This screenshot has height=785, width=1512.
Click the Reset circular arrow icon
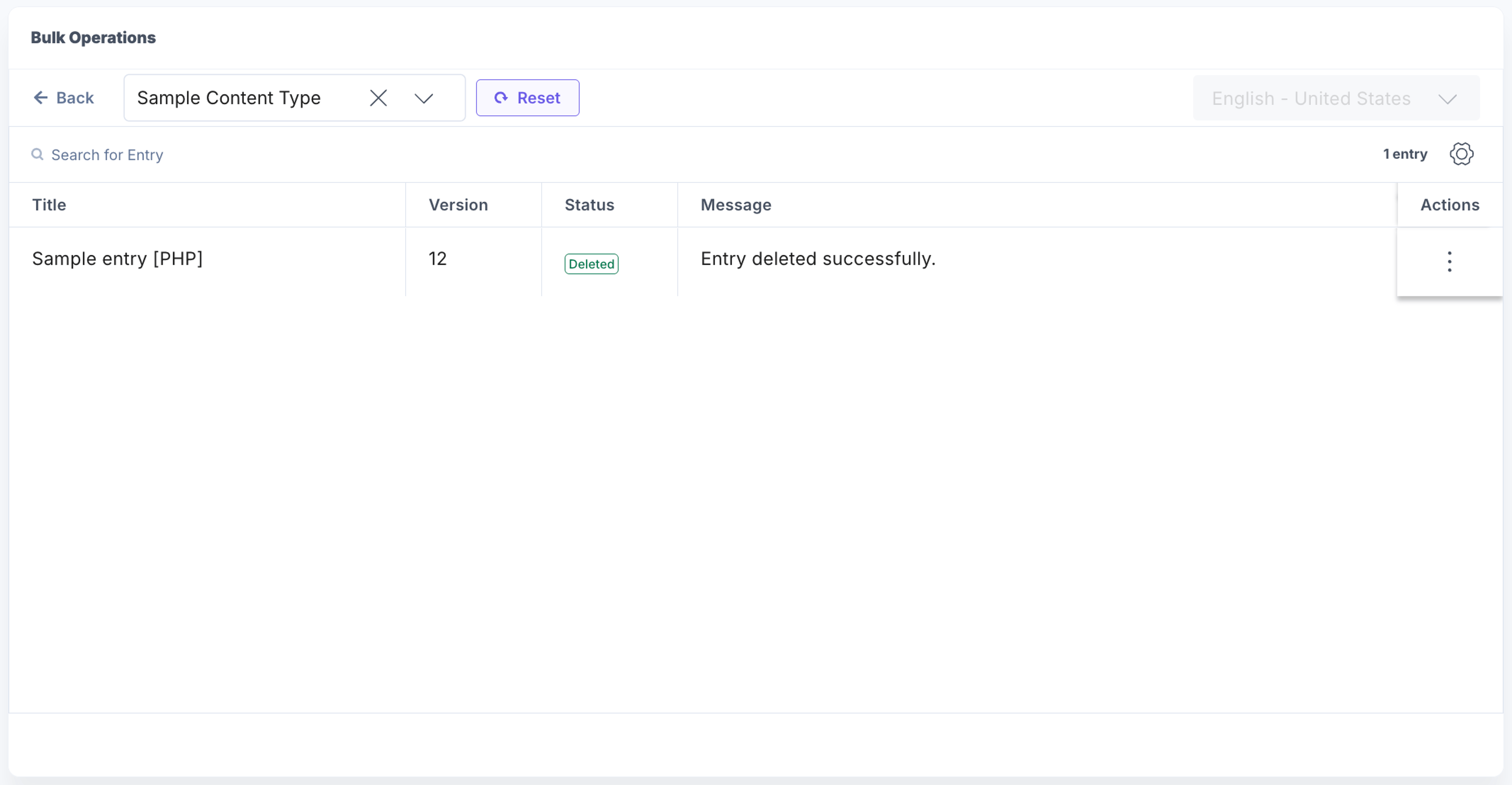tap(501, 97)
